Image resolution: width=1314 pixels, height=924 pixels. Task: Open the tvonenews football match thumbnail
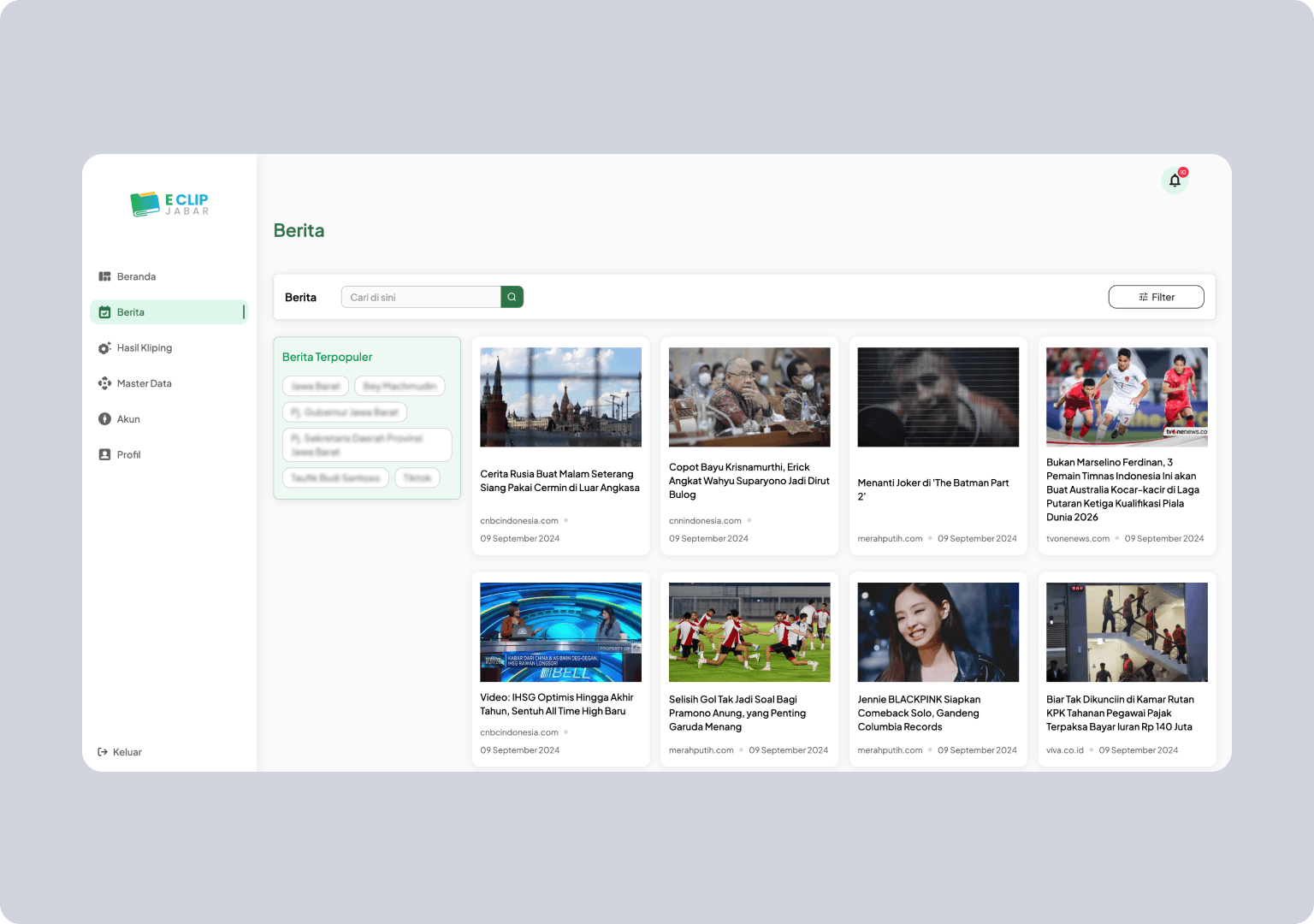[x=1127, y=397]
